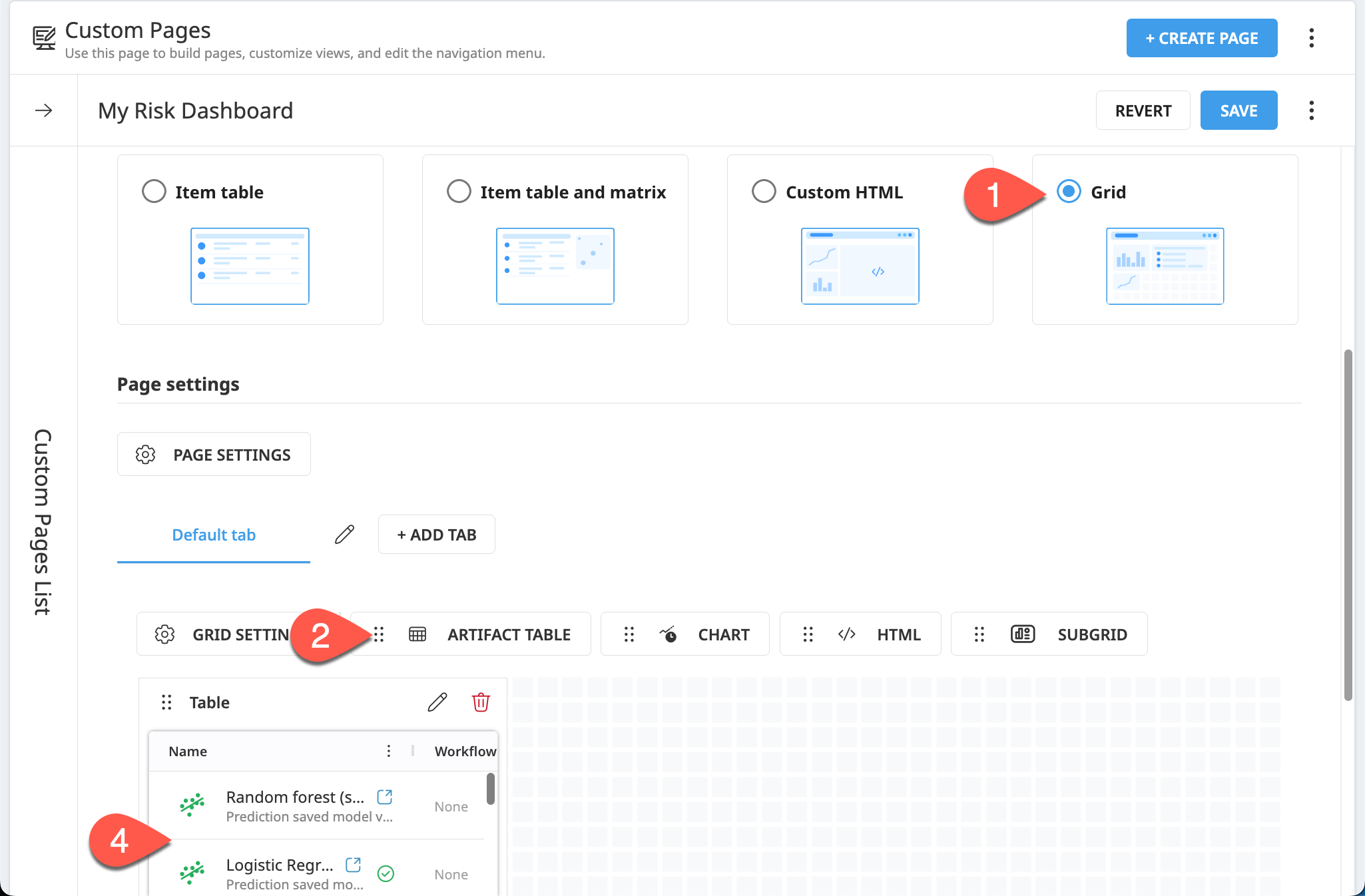1365x896 pixels.
Task: Click the Create Page button
Action: click(x=1202, y=38)
